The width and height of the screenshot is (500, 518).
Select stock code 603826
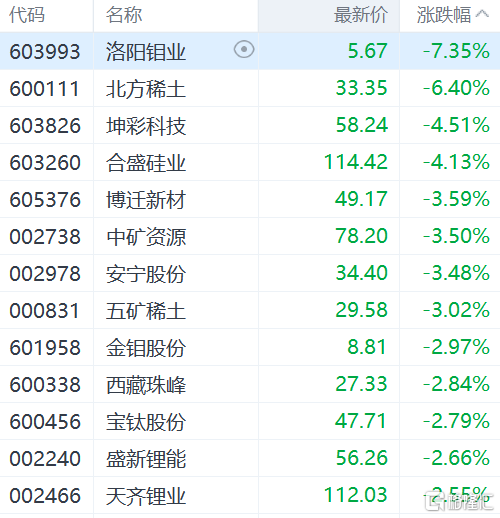click(x=45, y=126)
